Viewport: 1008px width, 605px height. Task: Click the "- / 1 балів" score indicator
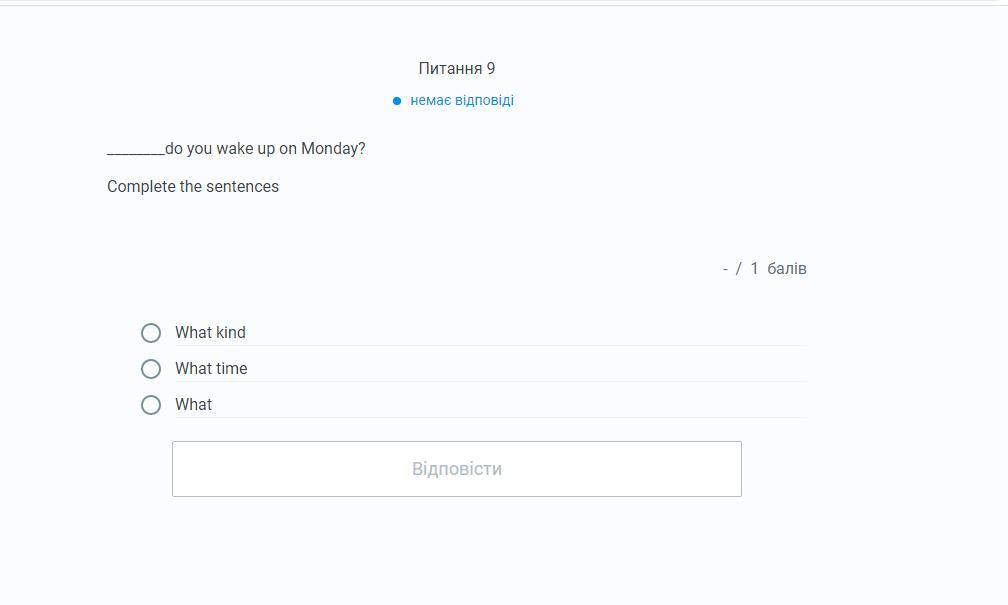(764, 269)
